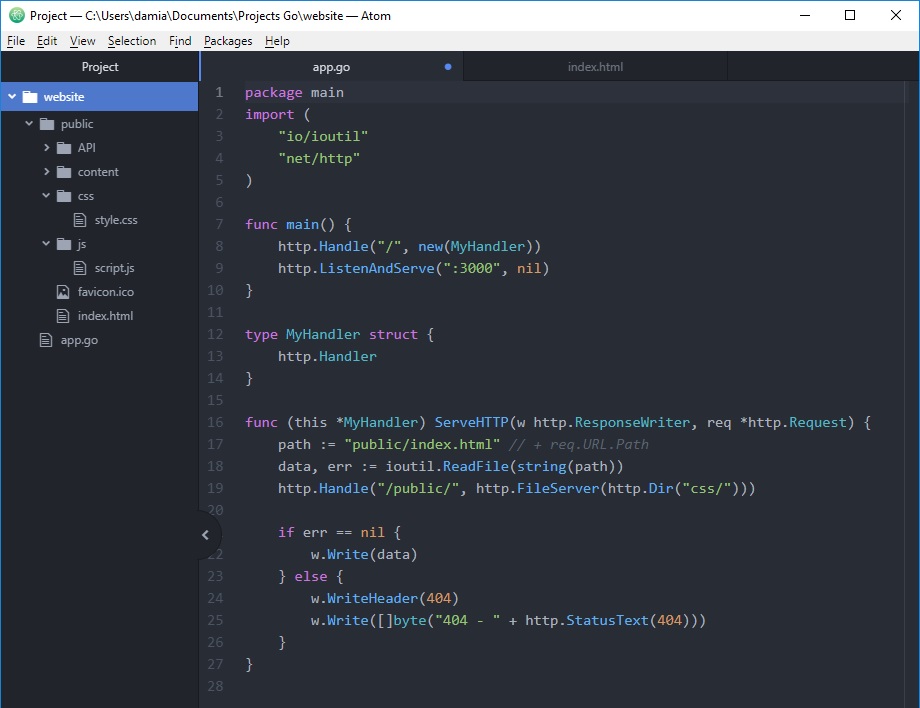This screenshot has width=920, height=708.
Task: Click the Atom logo in title bar
Action: coord(15,15)
